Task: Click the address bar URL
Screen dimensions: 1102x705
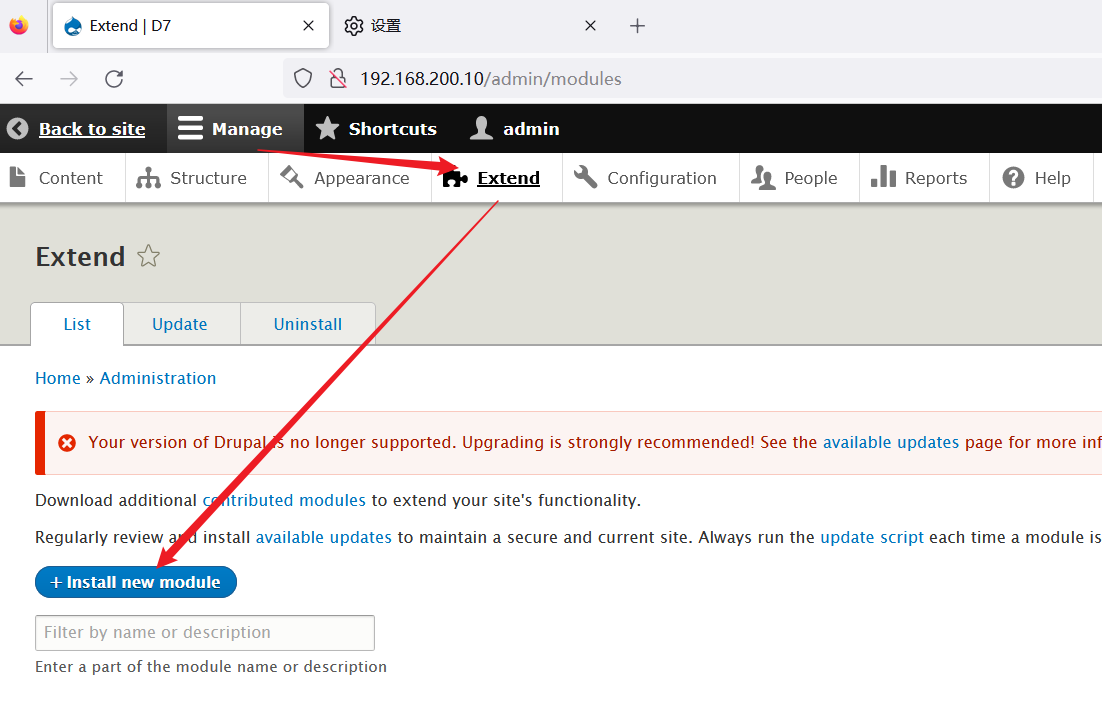Action: 491,79
